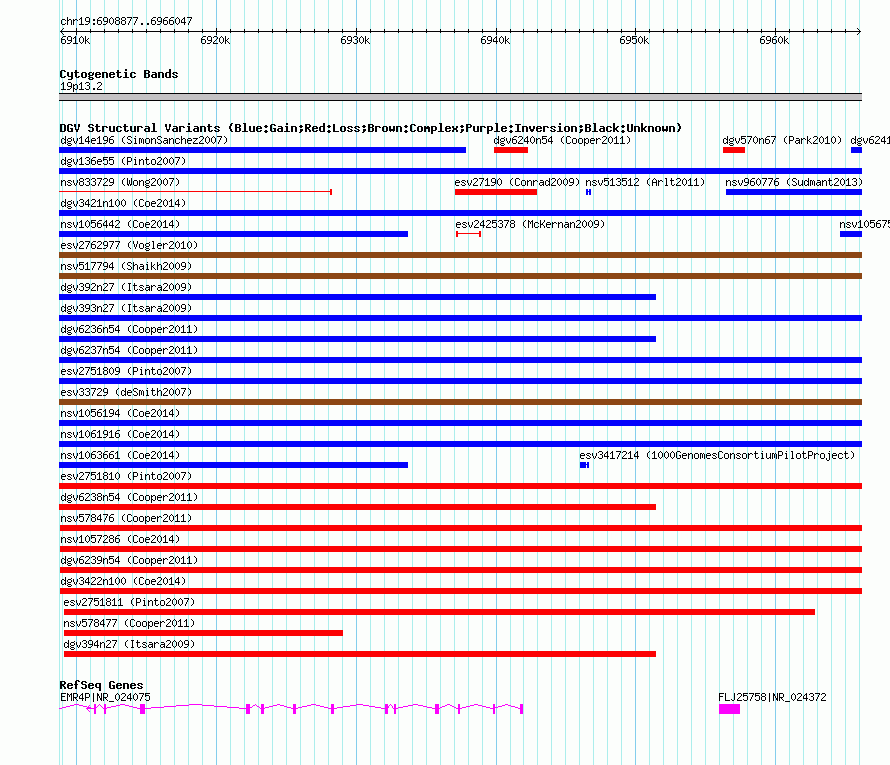Select variant dgv14e196 (SimonSanchez2007)
890x765 pixels.
click(x=144, y=140)
